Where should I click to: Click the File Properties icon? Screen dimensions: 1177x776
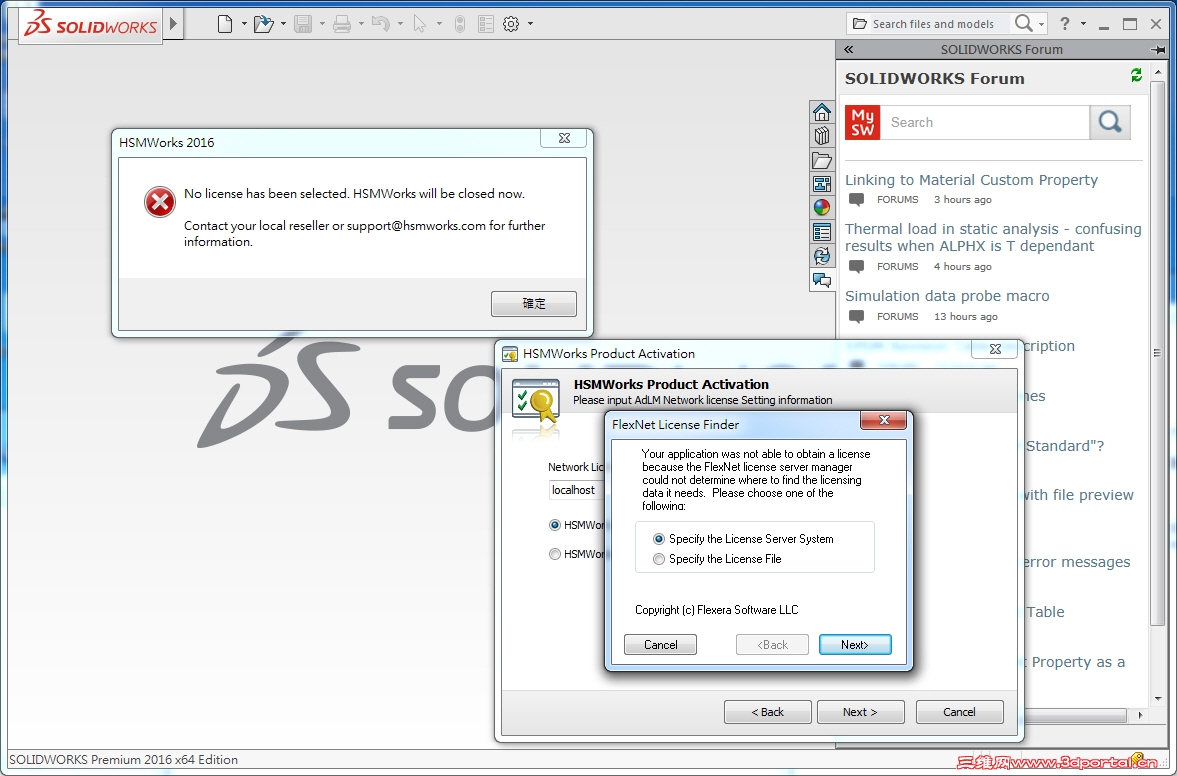click(486, 24)
